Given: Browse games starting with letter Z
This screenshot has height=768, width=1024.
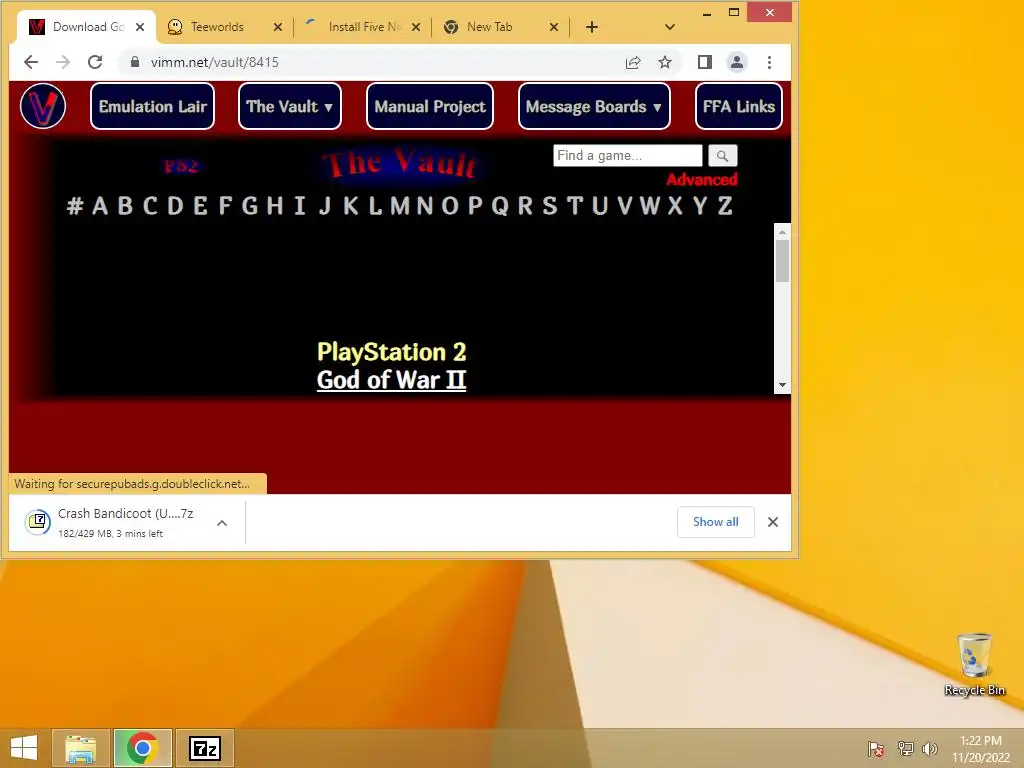Looking at the screenshot, I should (x=725, y=206).
